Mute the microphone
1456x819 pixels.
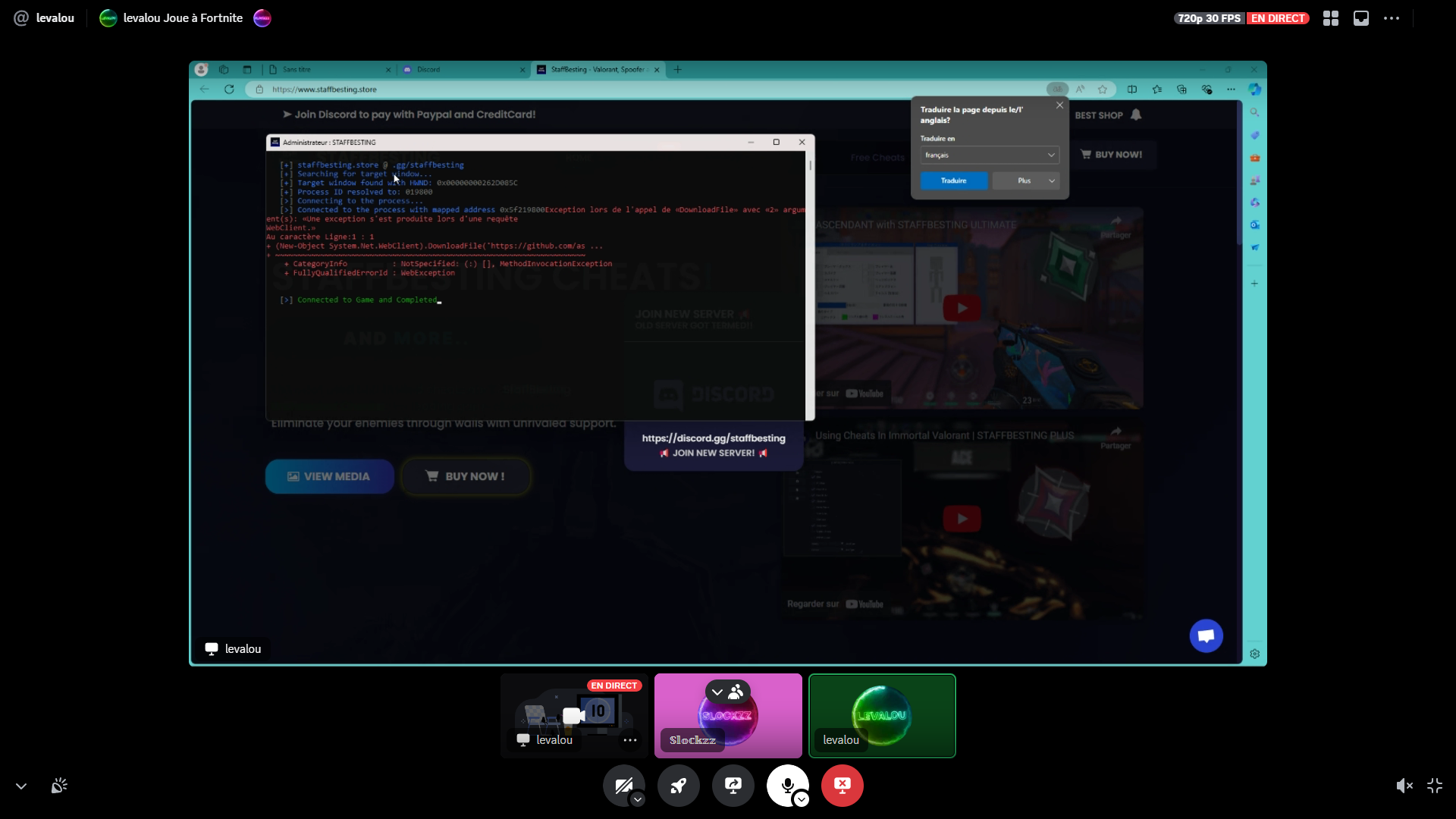pyautogui.click(x=786, y=786)
